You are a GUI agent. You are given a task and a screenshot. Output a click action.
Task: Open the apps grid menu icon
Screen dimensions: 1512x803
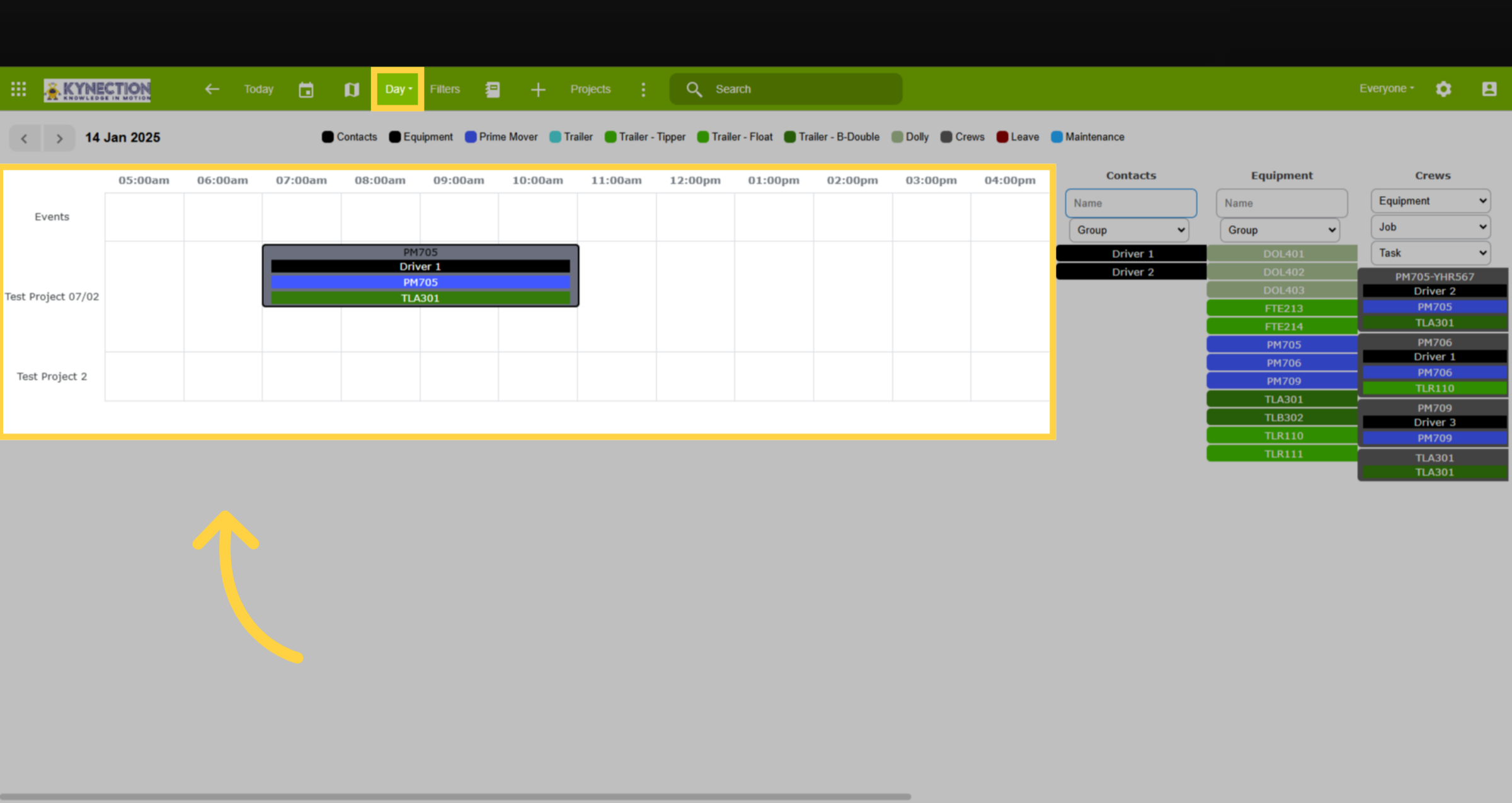pyautogui.click(x=19, y=89)
